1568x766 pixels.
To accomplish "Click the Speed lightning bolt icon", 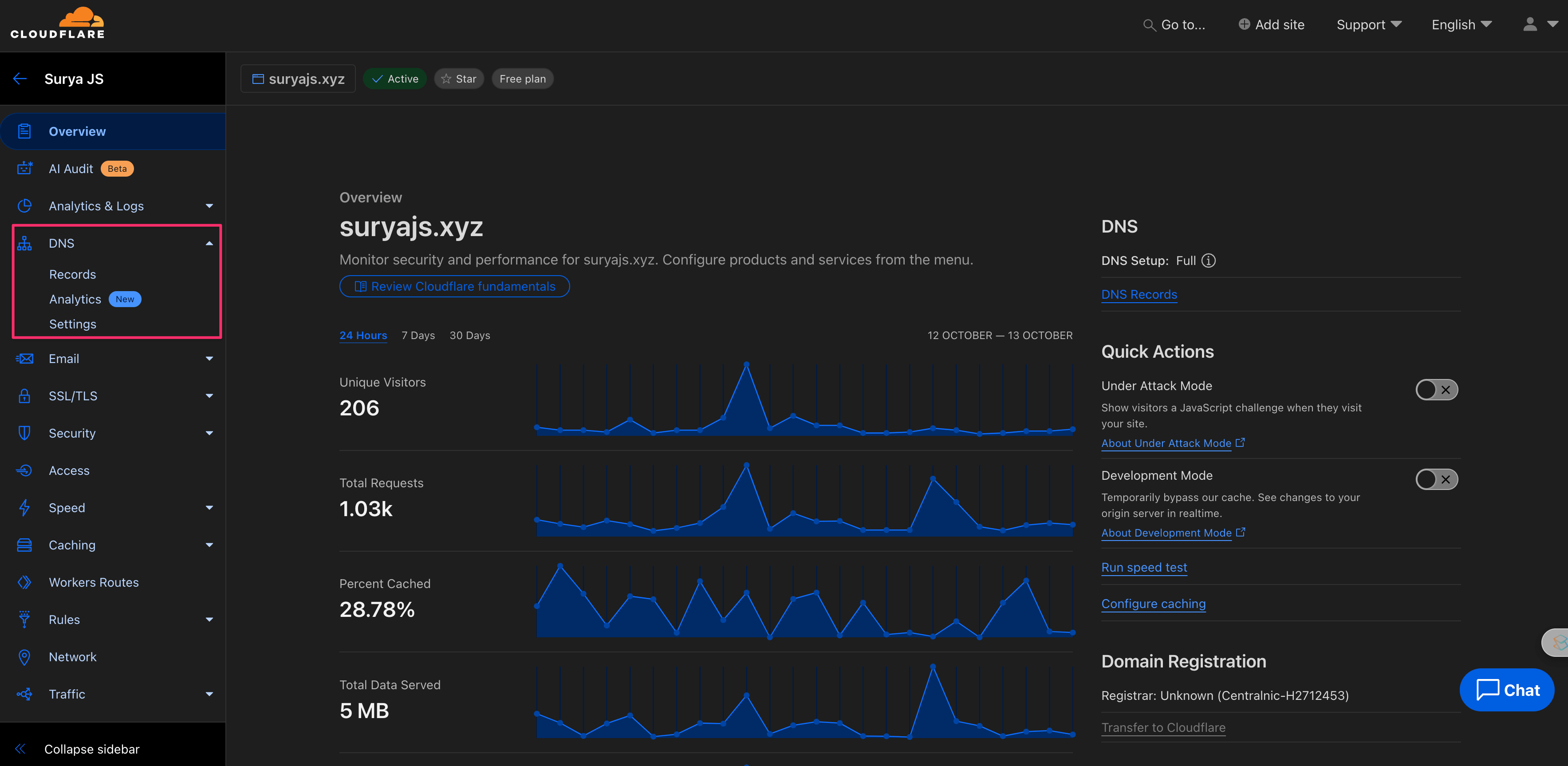I will point(24,507).
